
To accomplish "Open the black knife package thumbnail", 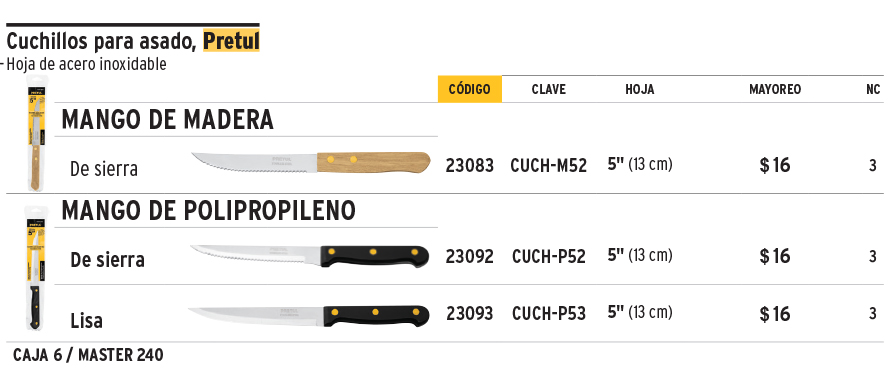I will click(x=35, y=269).
